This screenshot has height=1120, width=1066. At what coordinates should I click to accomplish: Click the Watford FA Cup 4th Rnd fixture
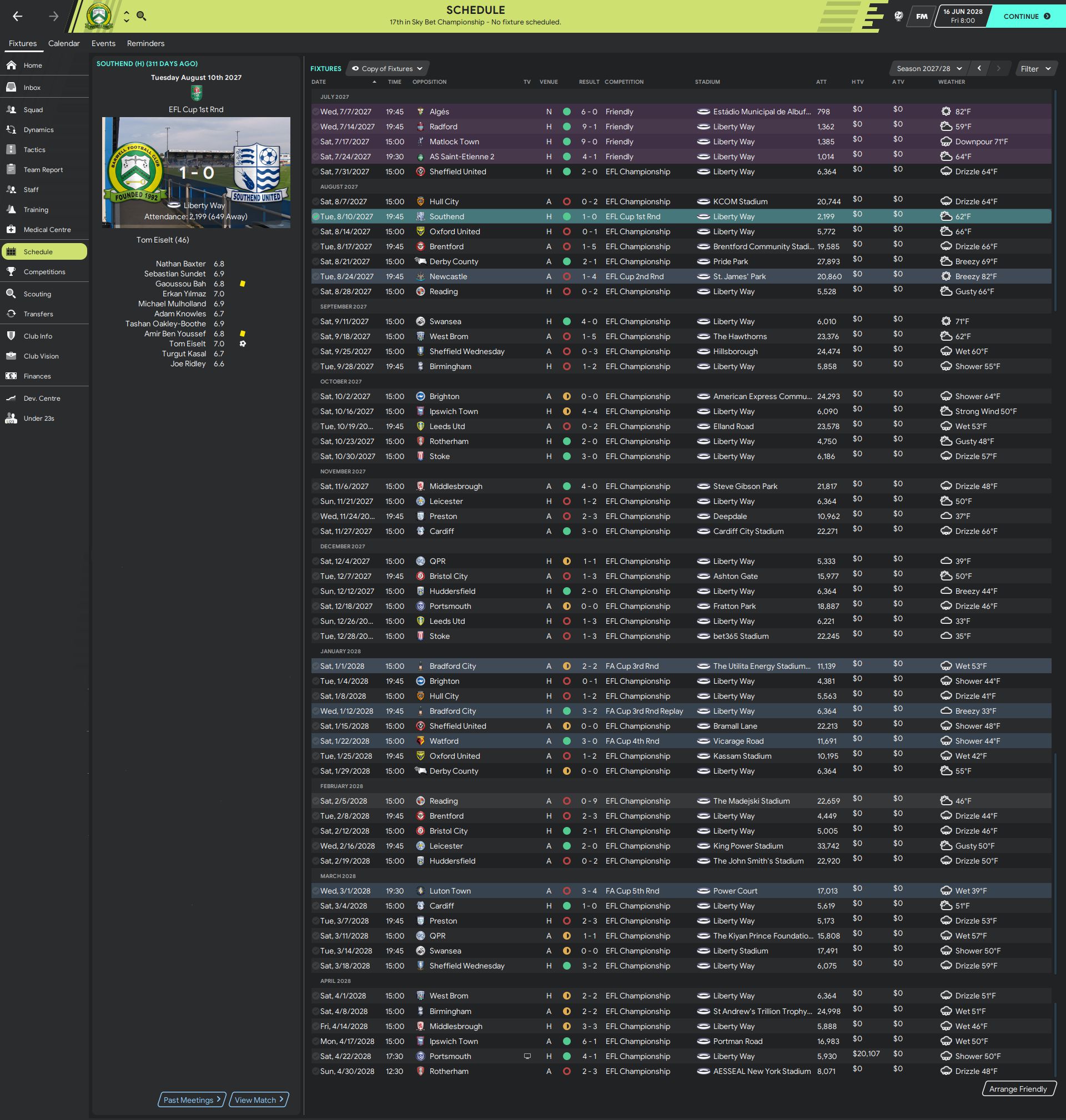coord(681,740)
